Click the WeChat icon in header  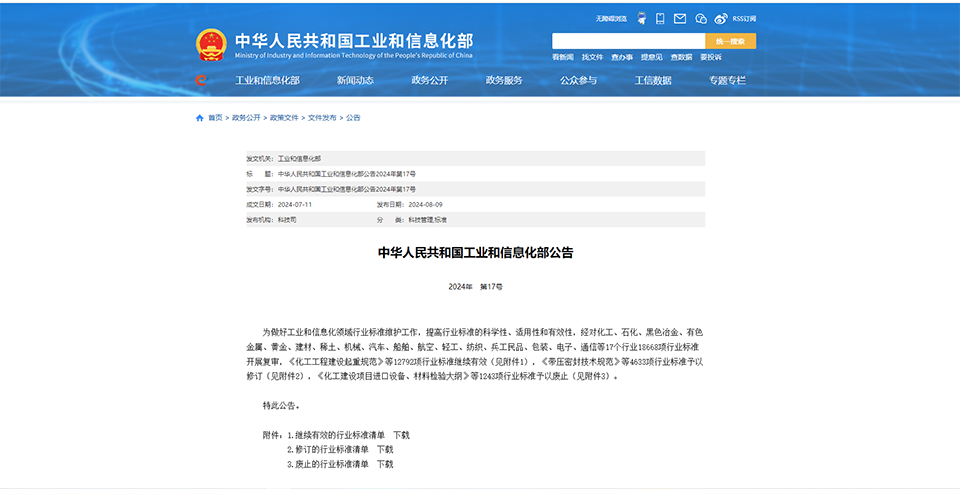[x=701, y=18]
